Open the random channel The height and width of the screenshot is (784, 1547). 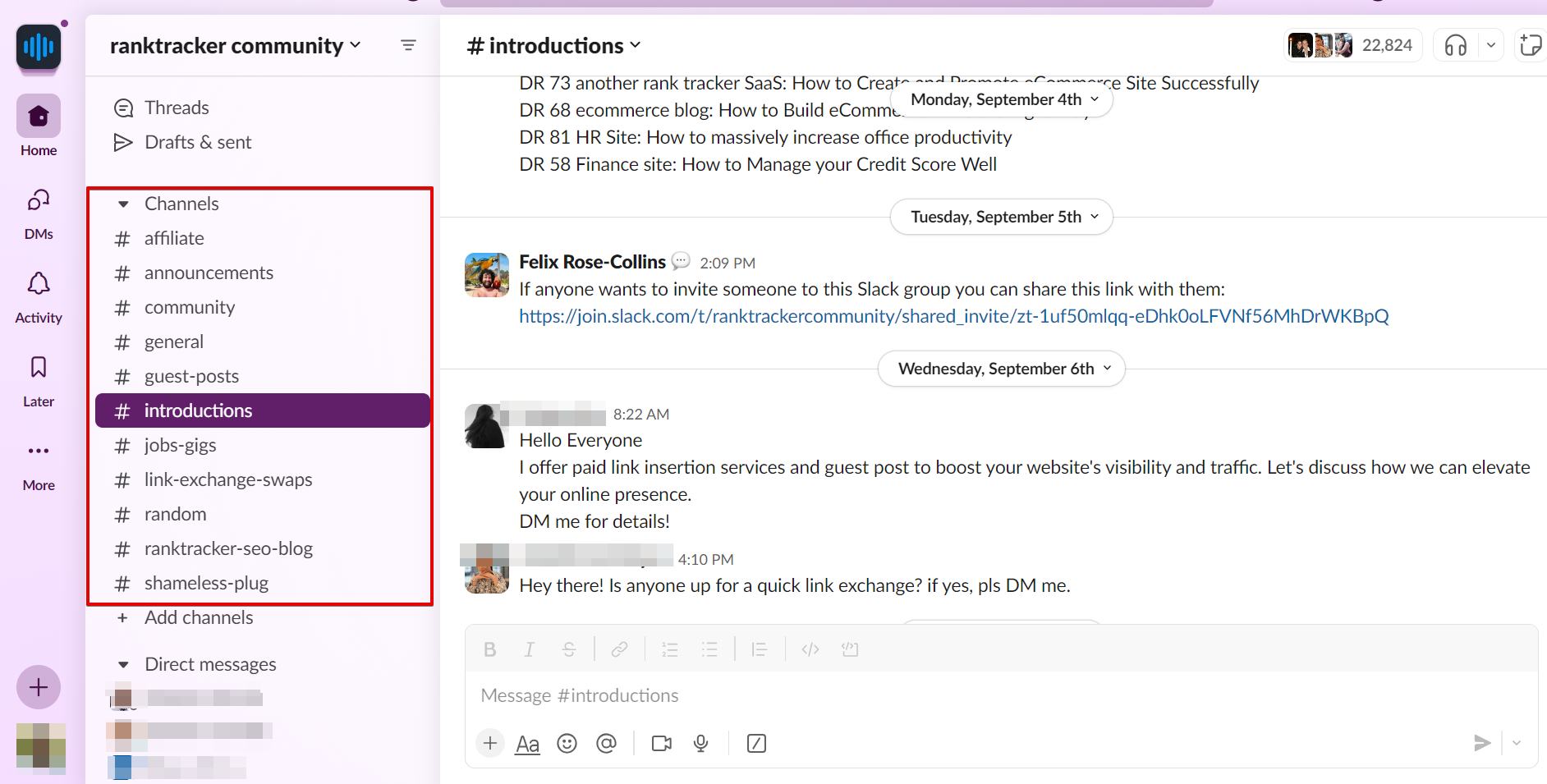coord(263,514)
